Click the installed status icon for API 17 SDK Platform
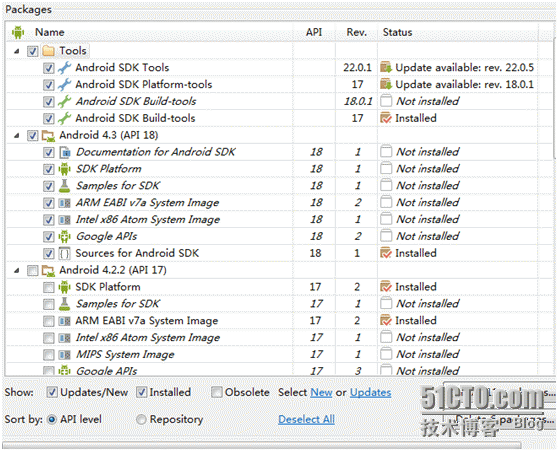The height and width of the screenshot is (451, 558). [386, 287]
